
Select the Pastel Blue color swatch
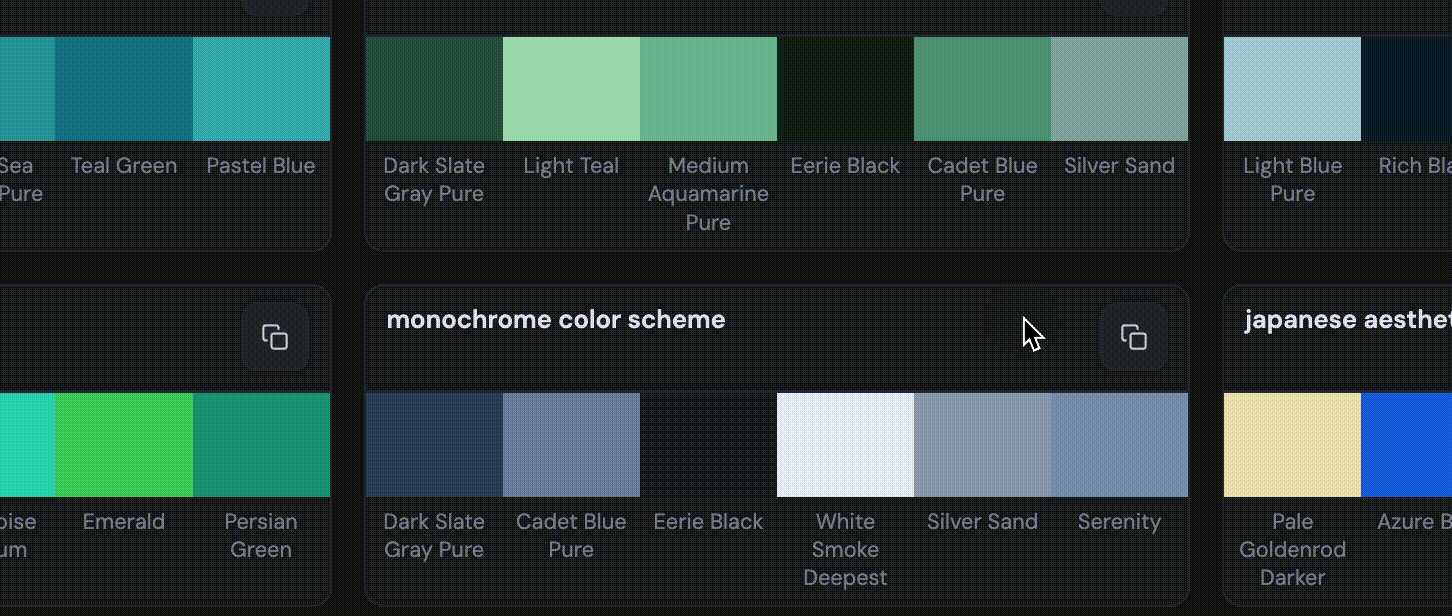pyautogui.click(x=261, y=89)
